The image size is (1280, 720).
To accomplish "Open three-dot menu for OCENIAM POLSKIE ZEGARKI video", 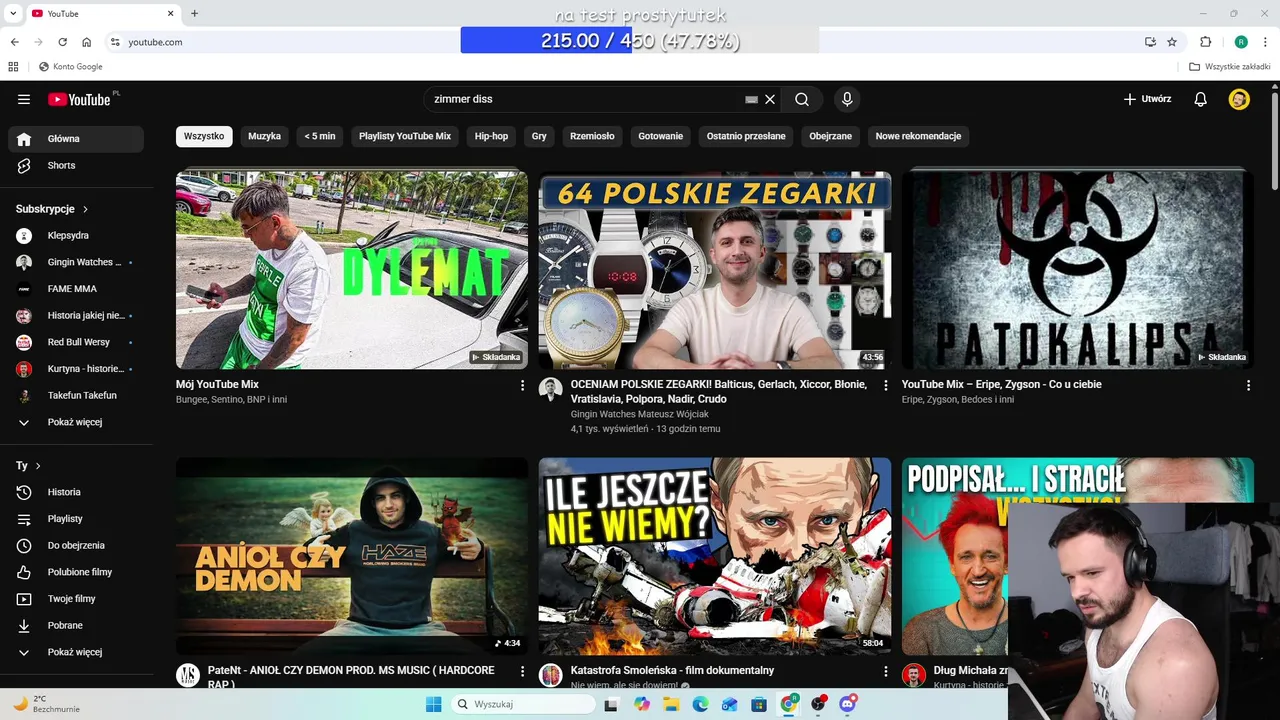I will point(885,385).
